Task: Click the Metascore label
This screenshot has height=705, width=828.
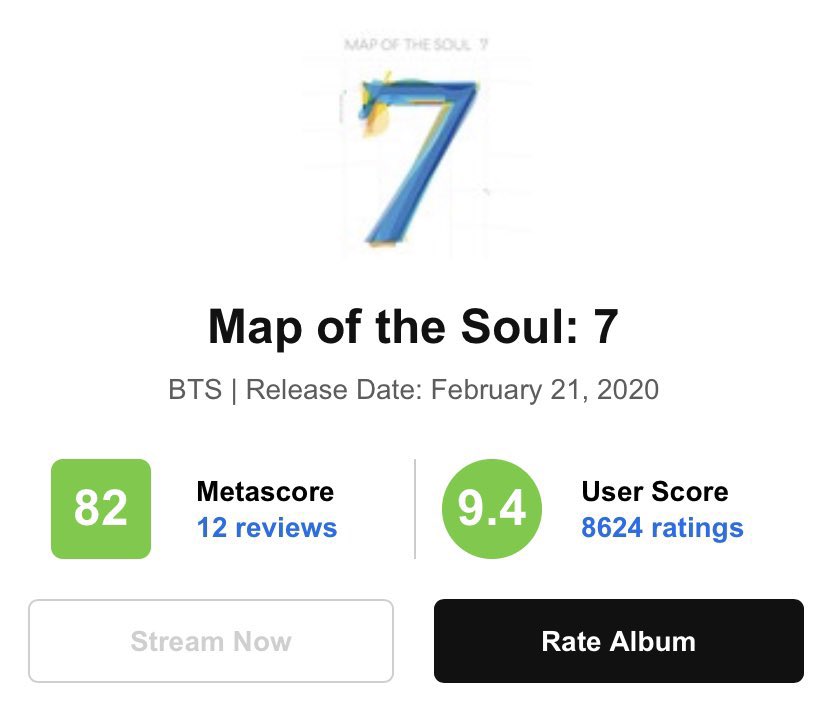Action: [x=265, y=492]
